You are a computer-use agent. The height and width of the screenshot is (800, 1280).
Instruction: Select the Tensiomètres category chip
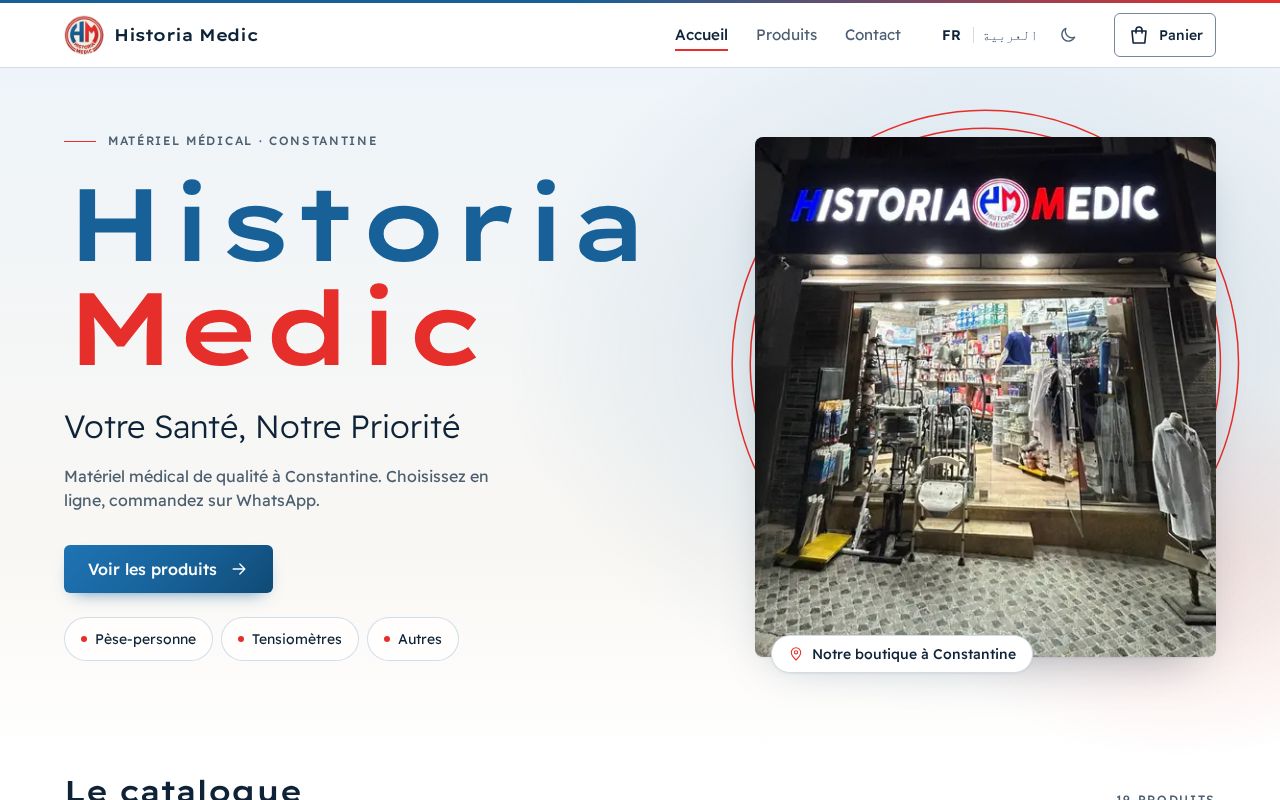click(290, 639)
